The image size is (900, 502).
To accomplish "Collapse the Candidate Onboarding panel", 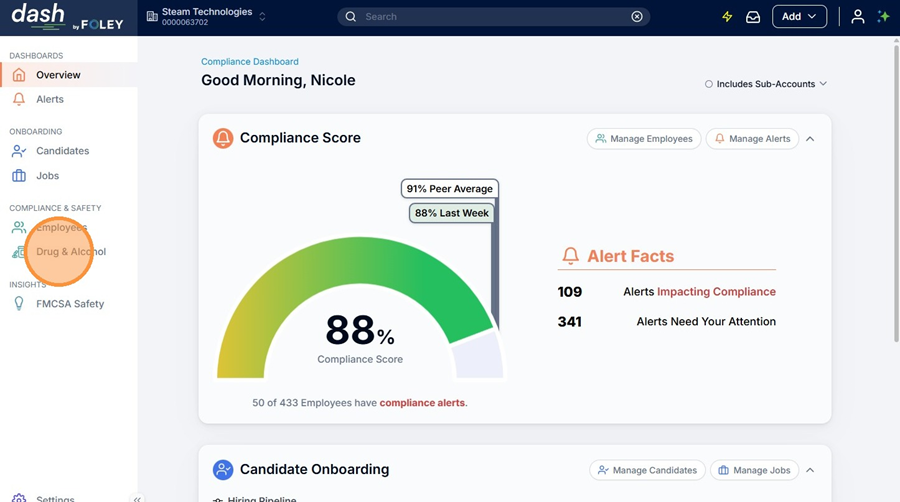I will click(810, 470).
